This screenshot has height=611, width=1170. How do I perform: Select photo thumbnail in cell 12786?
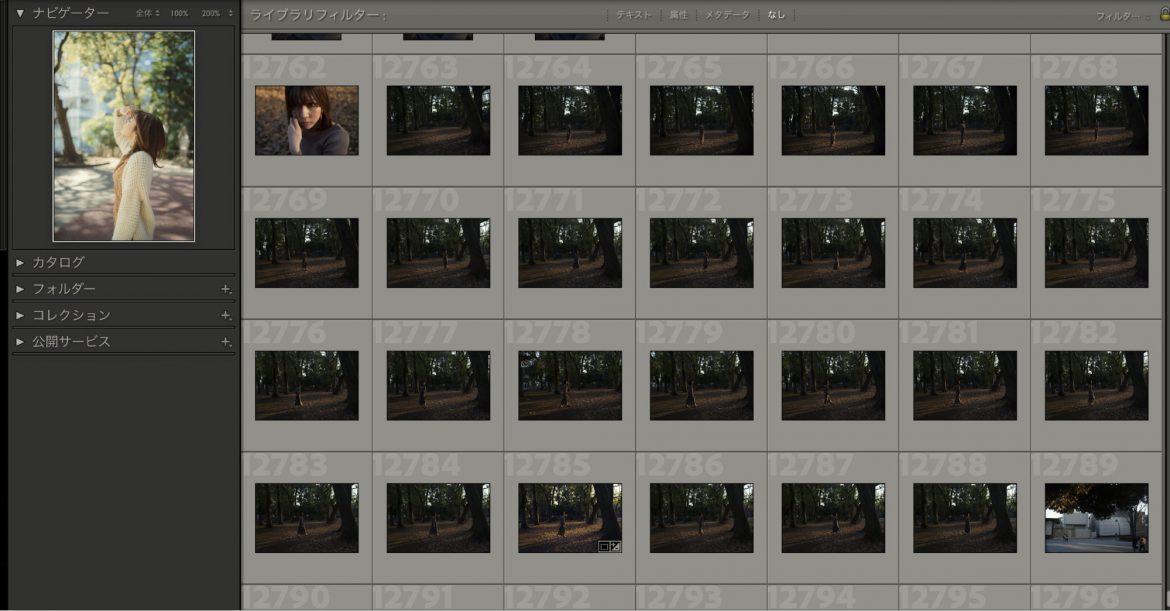coord(701,518)
